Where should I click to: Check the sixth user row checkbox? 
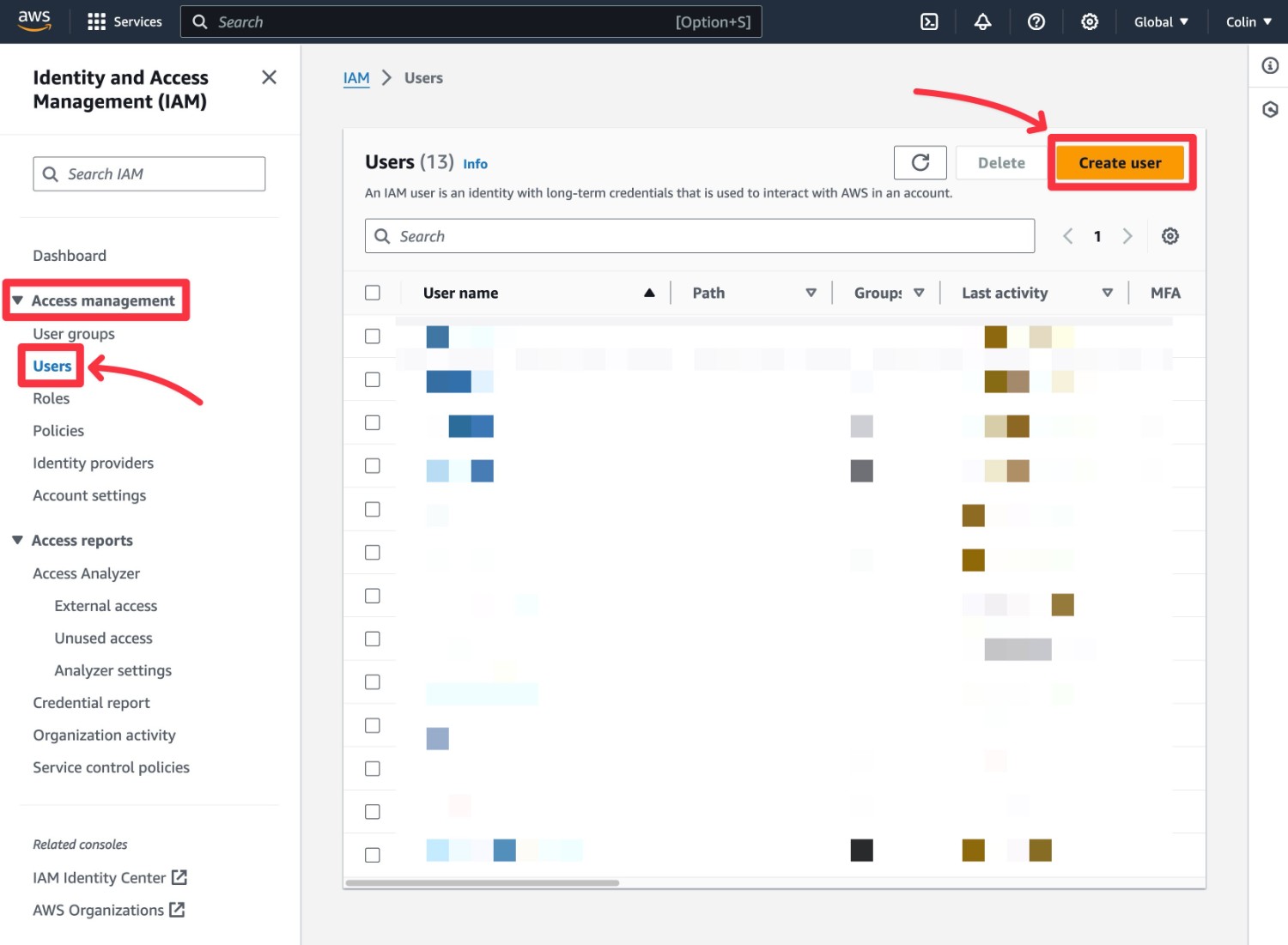click(x=373, y=552)
